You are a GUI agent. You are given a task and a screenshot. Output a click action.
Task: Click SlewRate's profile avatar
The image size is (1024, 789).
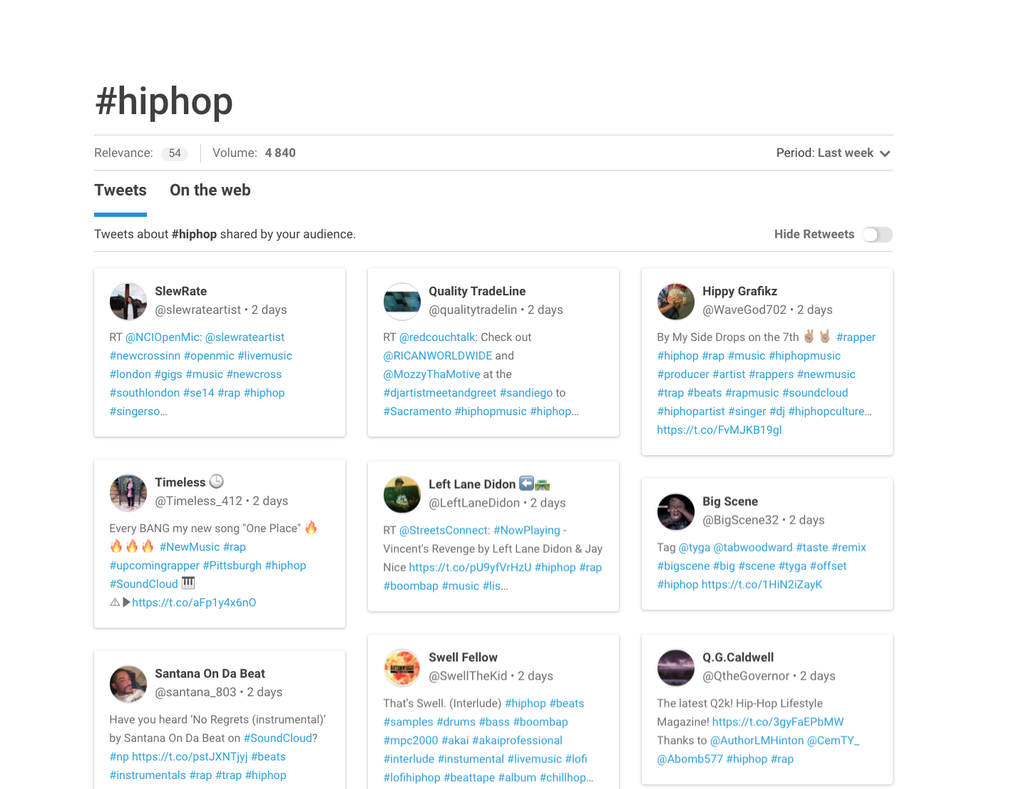(128, 301)
